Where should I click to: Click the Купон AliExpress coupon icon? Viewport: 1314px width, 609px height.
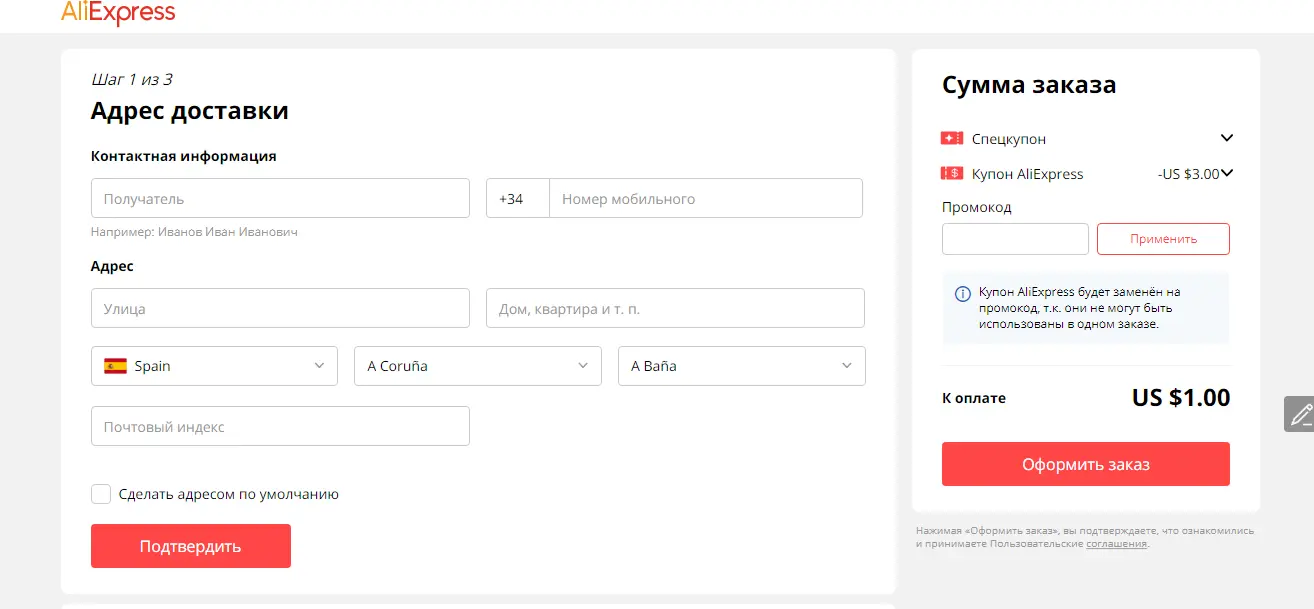951,173
